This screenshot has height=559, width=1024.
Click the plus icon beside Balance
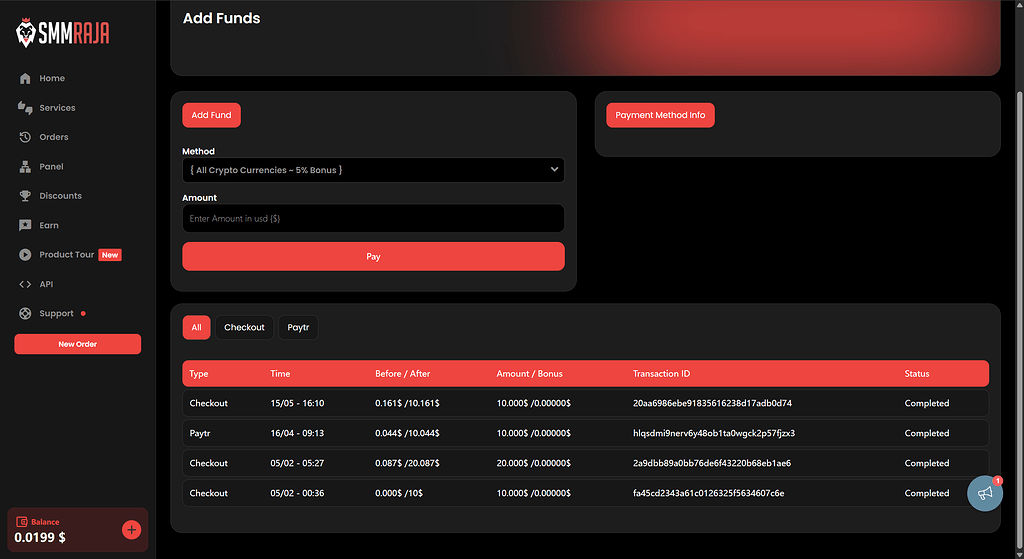[131, 530]
